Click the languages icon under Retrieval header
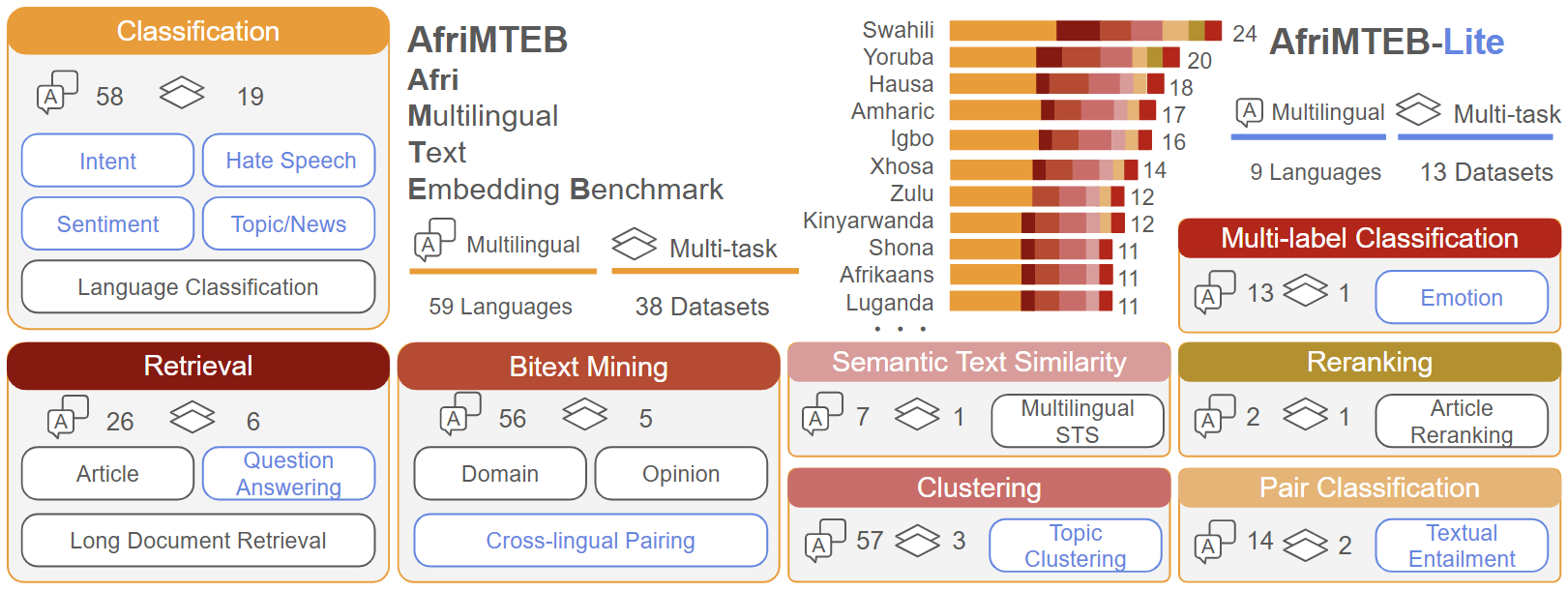The height and width of the screenshot is (591, 1568). click(x=68, y=417)
